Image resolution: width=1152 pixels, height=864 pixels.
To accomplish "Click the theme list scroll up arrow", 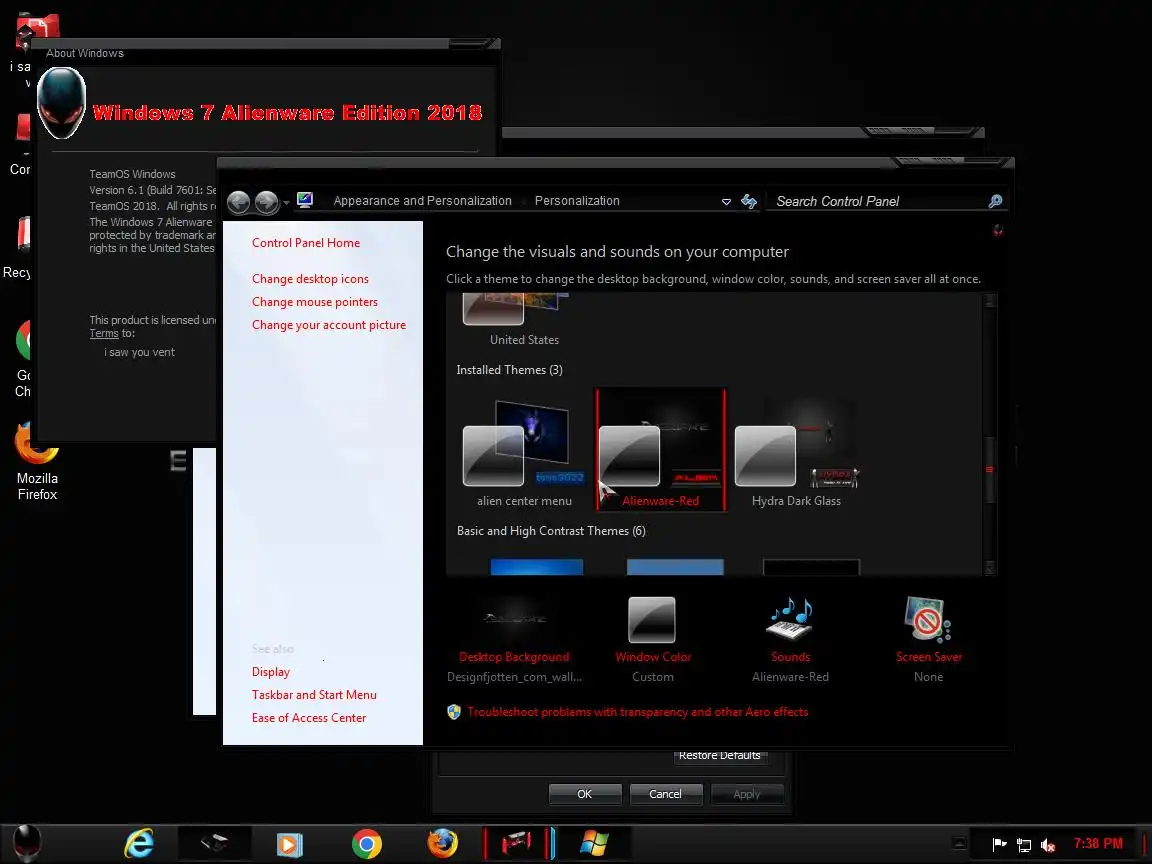I will pos(990,300).
